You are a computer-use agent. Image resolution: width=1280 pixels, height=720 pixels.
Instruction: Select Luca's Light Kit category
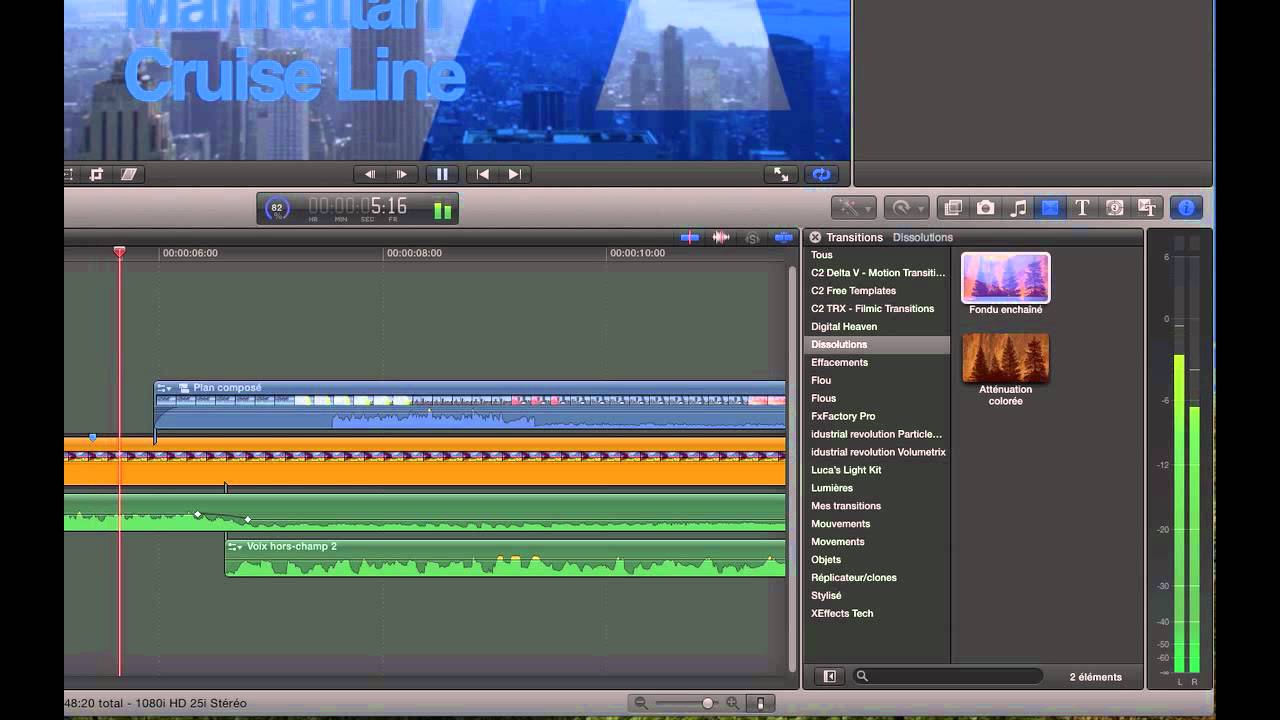(x=877, y=471)
